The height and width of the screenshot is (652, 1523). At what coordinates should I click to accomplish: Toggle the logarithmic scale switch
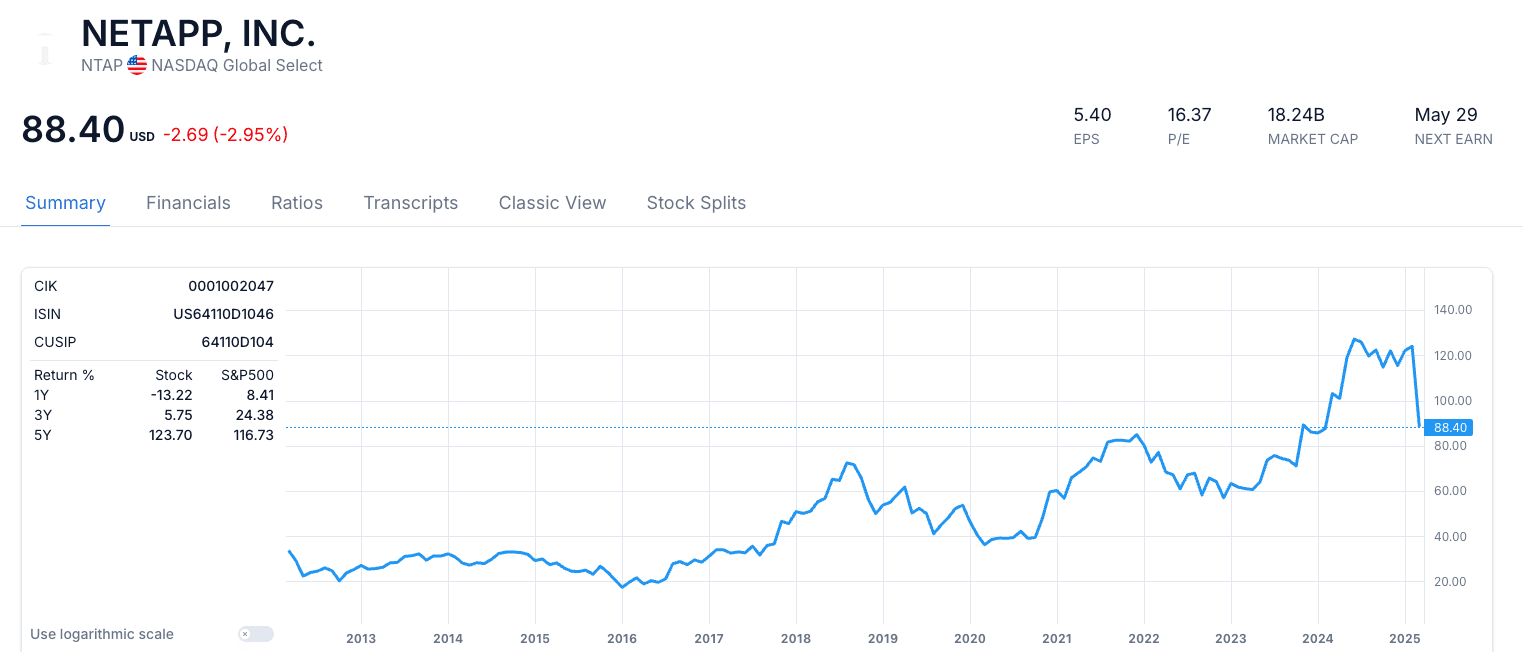[256, 634]
